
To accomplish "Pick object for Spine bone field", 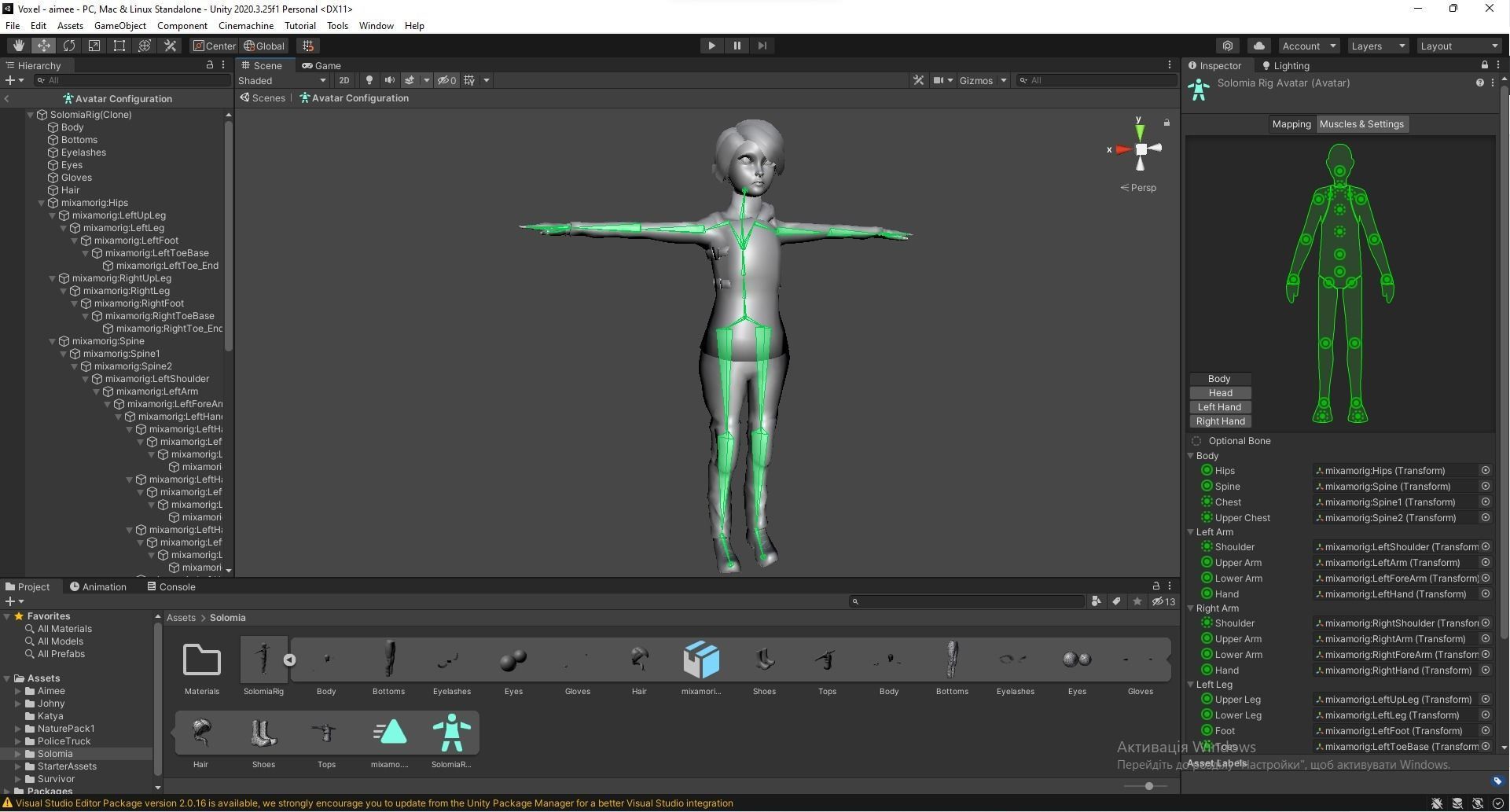I will click(x=1485, y=487).
